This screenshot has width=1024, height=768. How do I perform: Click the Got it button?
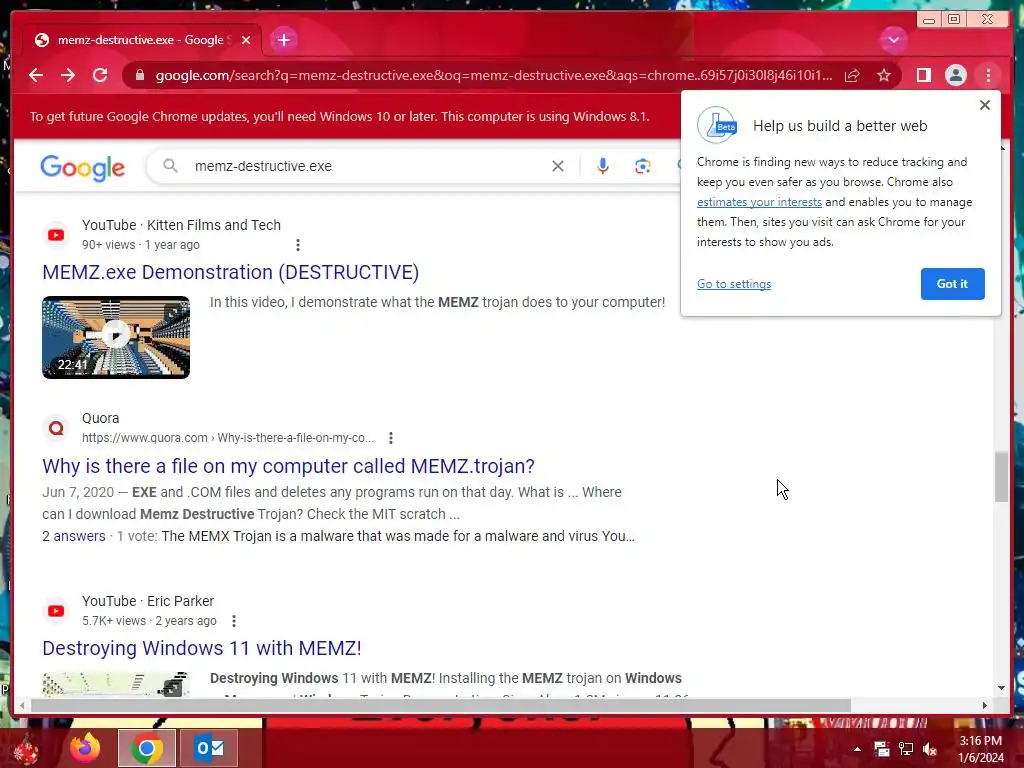[952, 284]
